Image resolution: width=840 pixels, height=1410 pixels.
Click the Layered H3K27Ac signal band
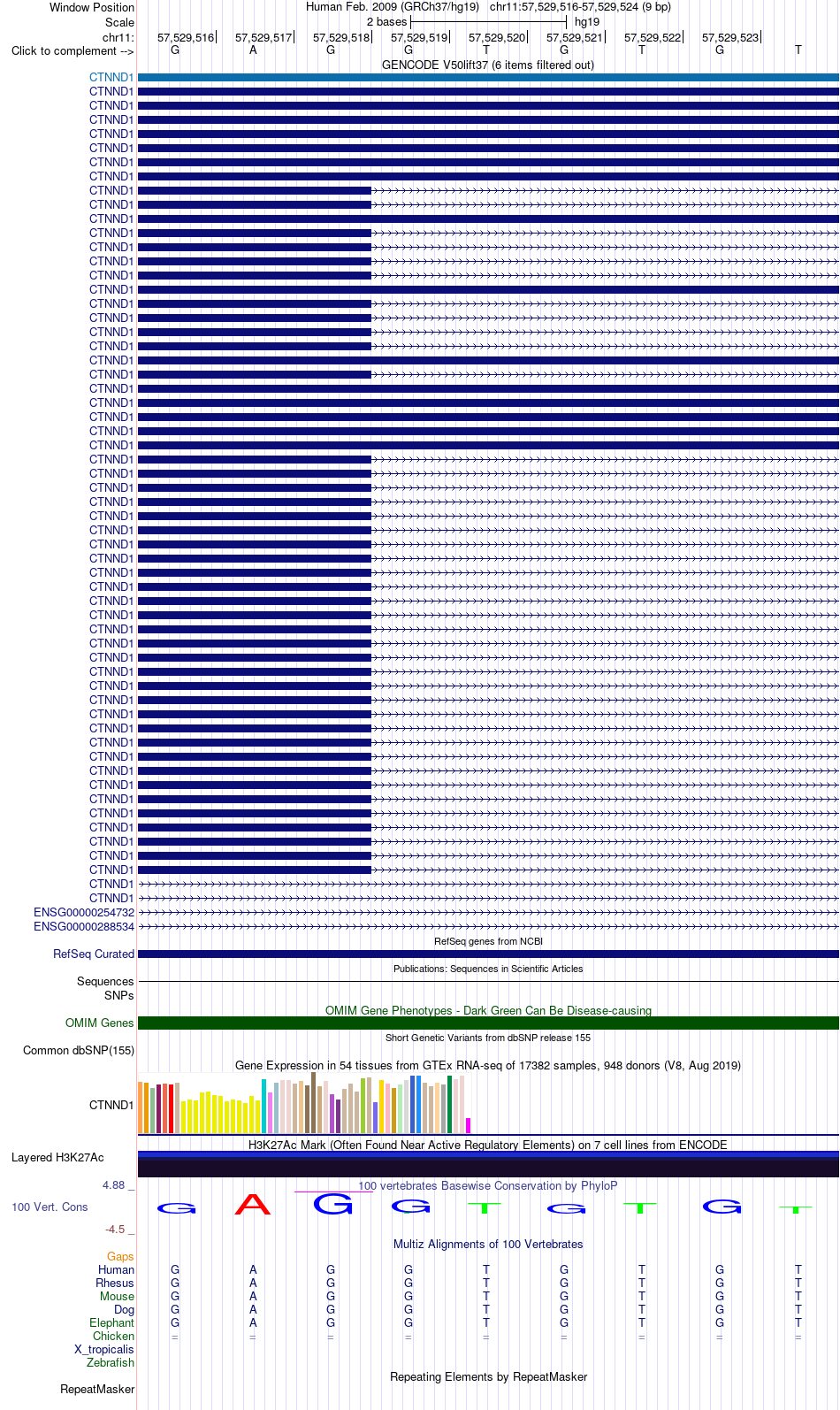(488, 1164)
